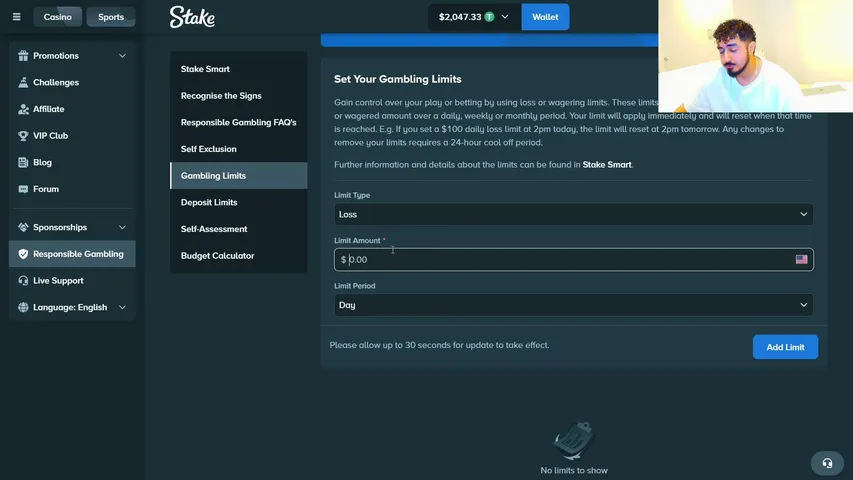Click the Add Limit button
Screen dimensions: 853x480
point(785,347)
